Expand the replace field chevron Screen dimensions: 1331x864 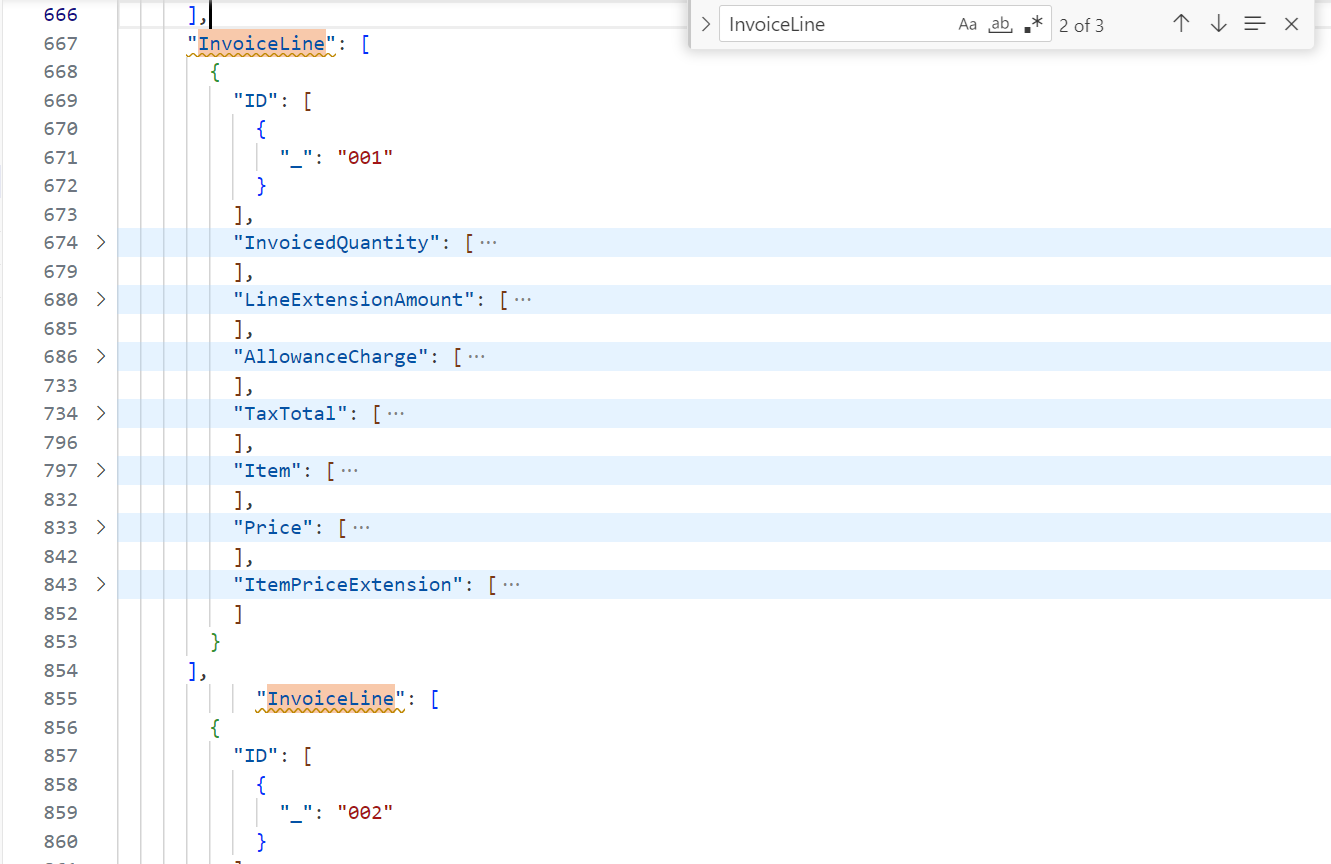pos(706,25)
